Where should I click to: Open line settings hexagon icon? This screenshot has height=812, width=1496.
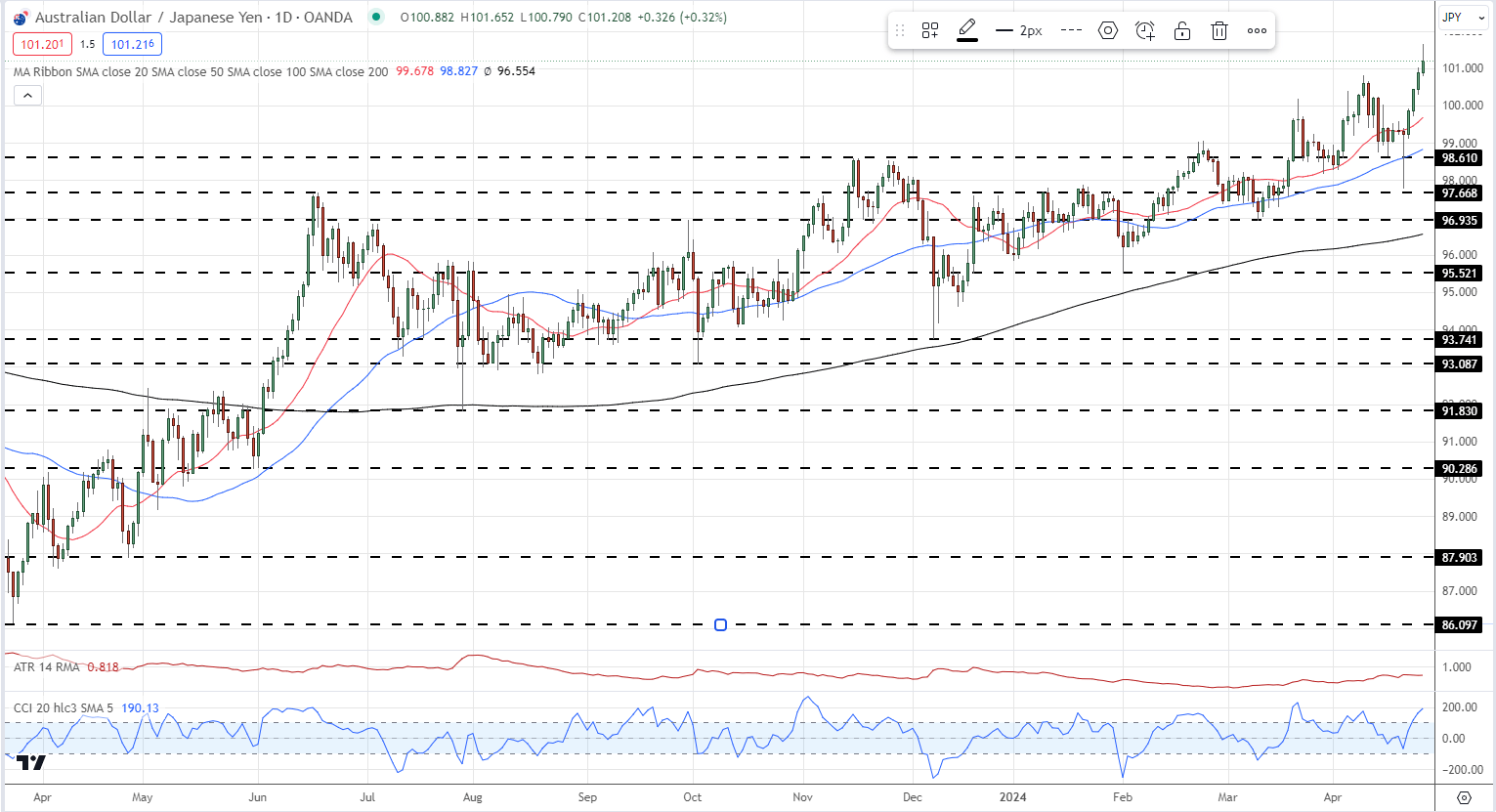(1108, 31)
